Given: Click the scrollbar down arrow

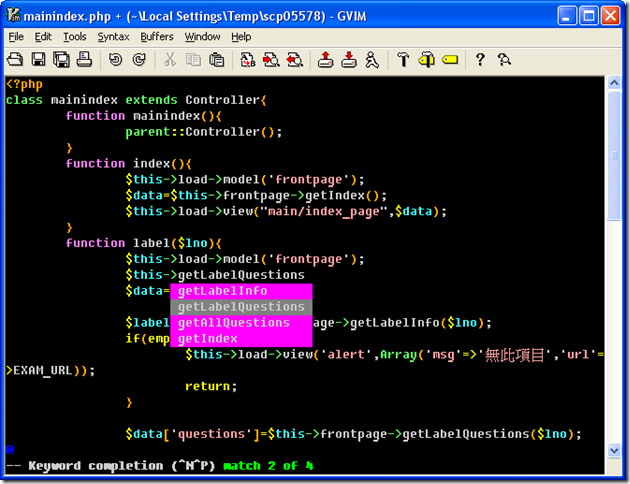Looking at the screenshot, I should pos(614,450).
